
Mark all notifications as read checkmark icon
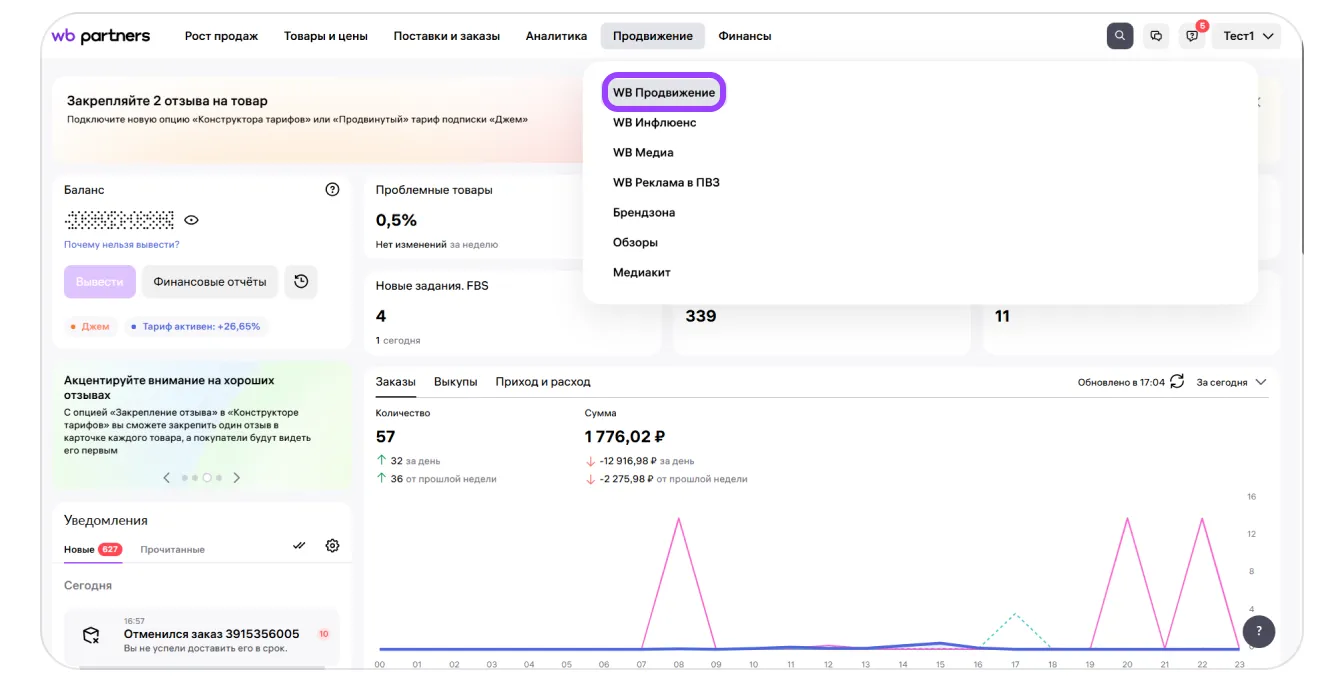pyautogui.click(x=299, y=546)
